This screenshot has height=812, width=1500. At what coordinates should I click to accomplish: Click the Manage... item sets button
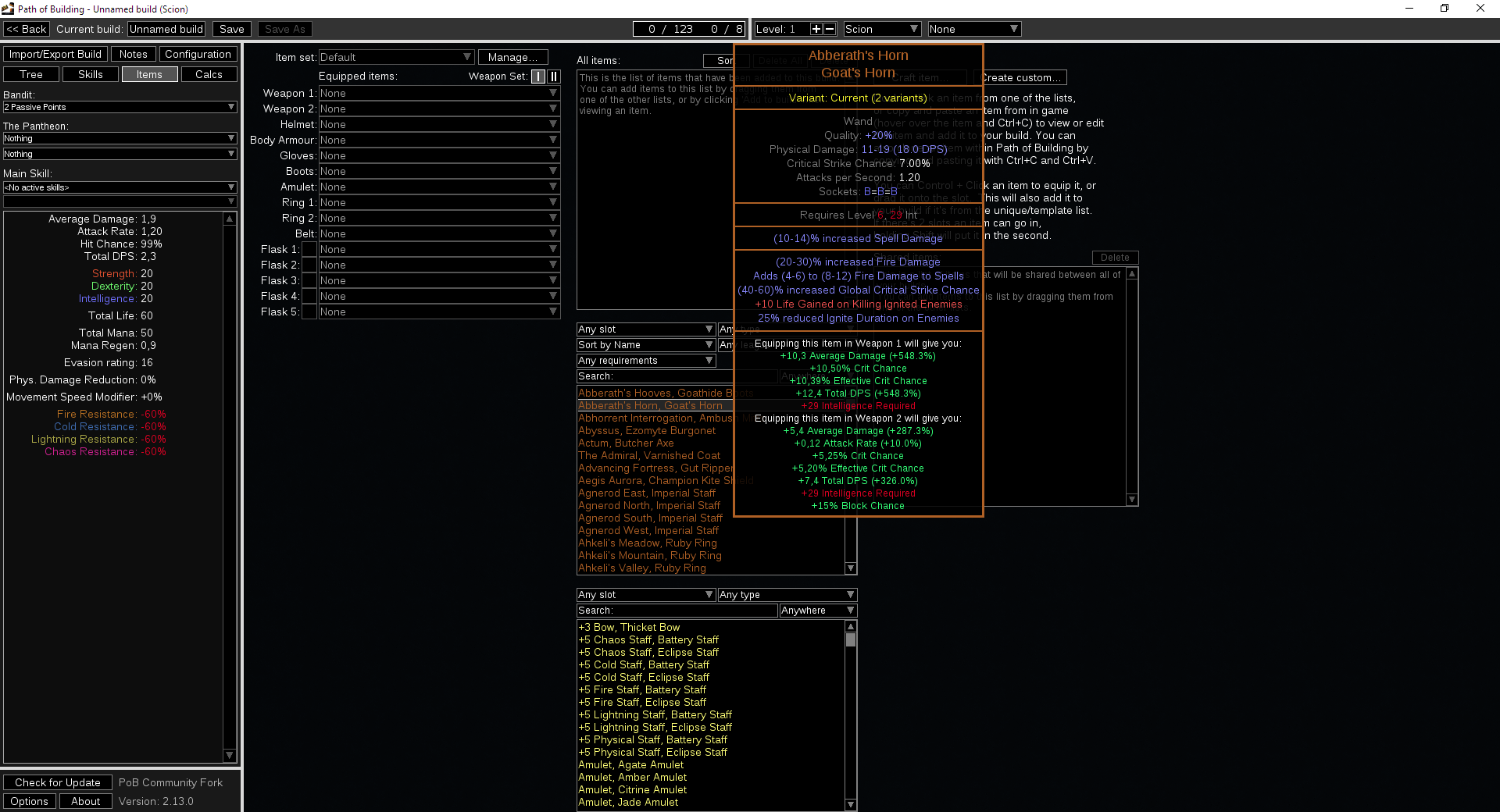click(x=513, y=57)
